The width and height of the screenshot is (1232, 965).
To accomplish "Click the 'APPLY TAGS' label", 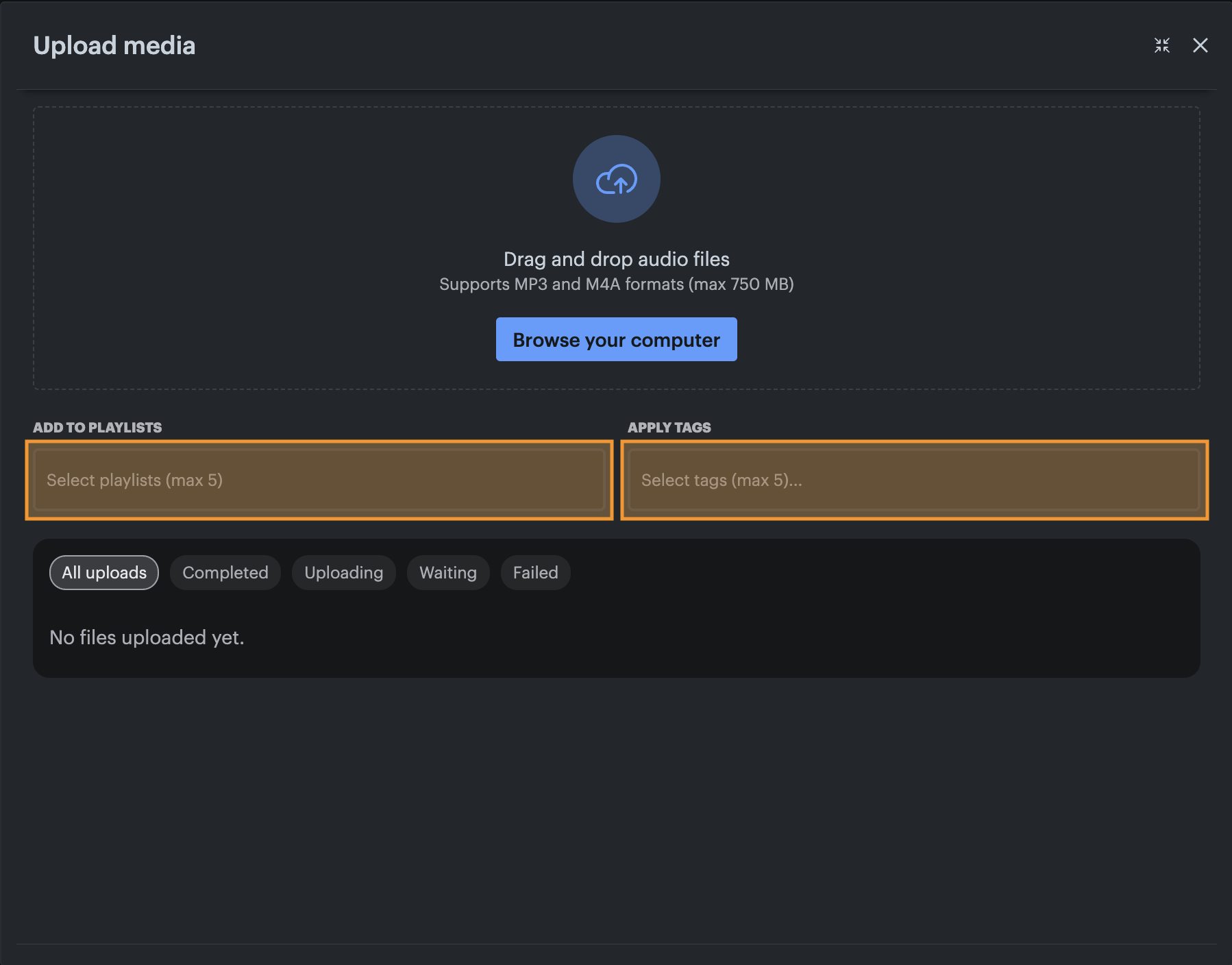I will pyautogui.click(x=669, y=428).
